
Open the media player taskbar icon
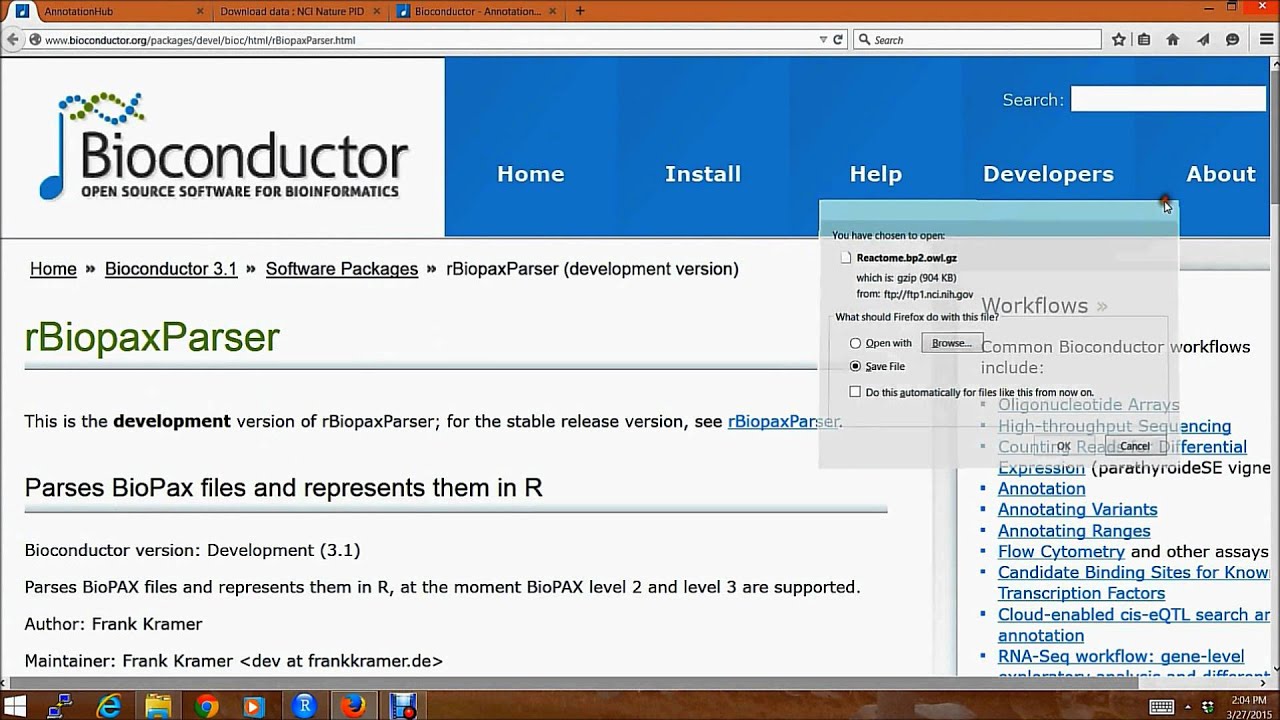click(255, 706)
